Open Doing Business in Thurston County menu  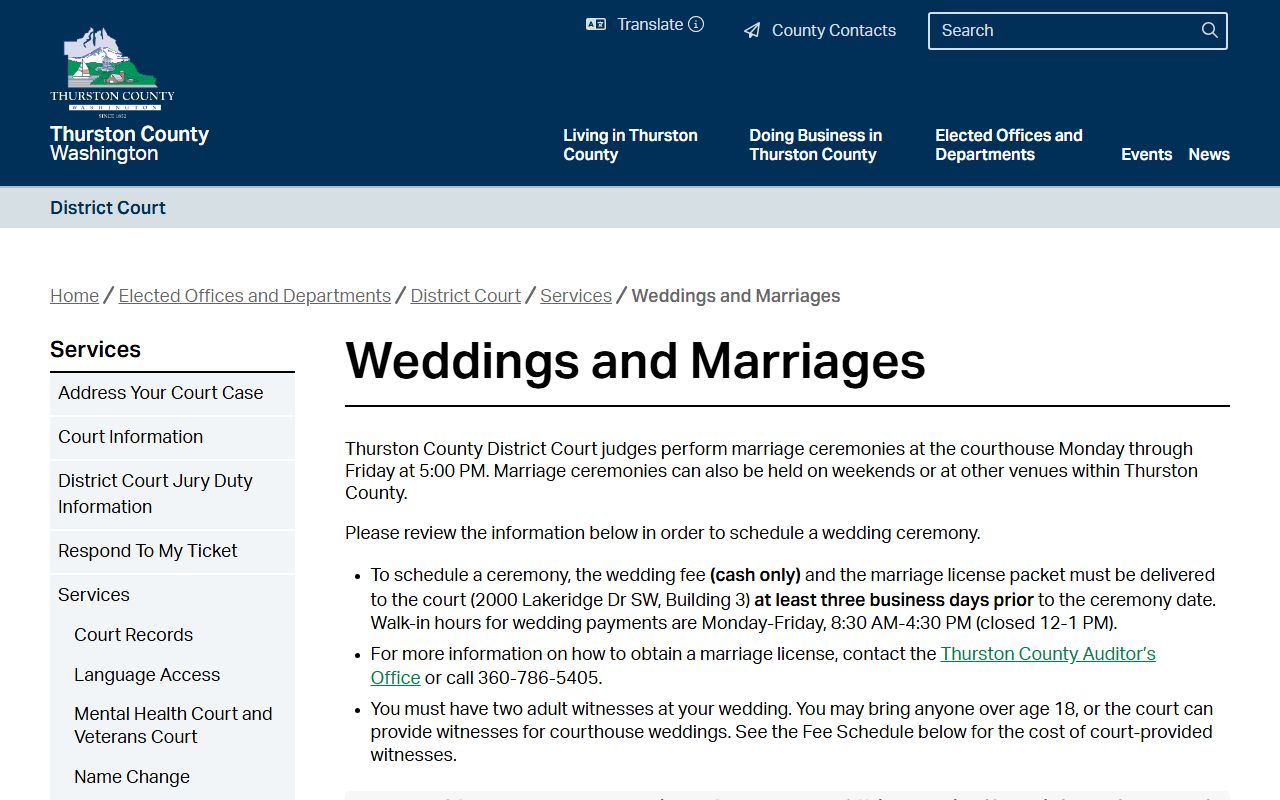816,145
